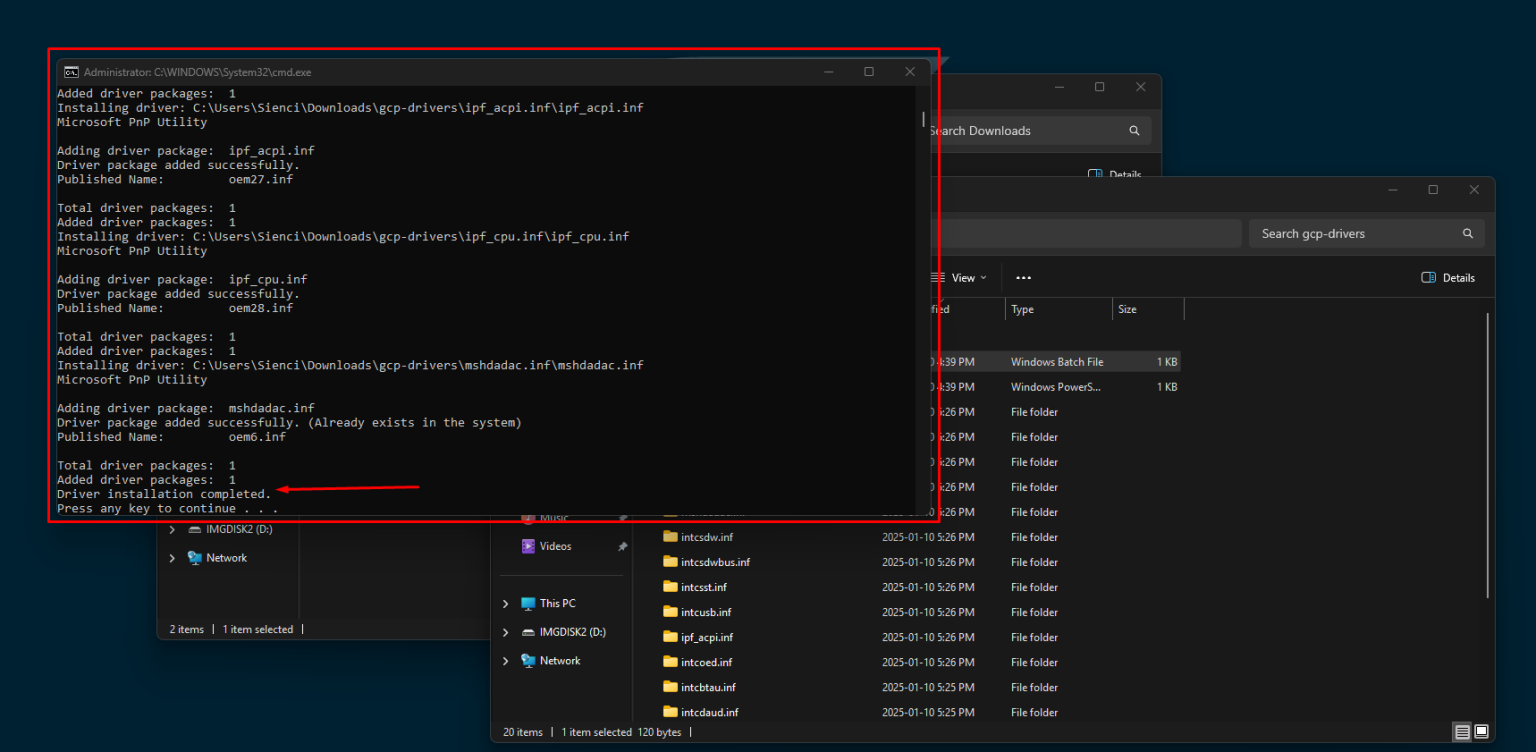This screenshot has width=1536, height=752.
Task: Expand This PC in the navigation tree
Action: (505, 603)
